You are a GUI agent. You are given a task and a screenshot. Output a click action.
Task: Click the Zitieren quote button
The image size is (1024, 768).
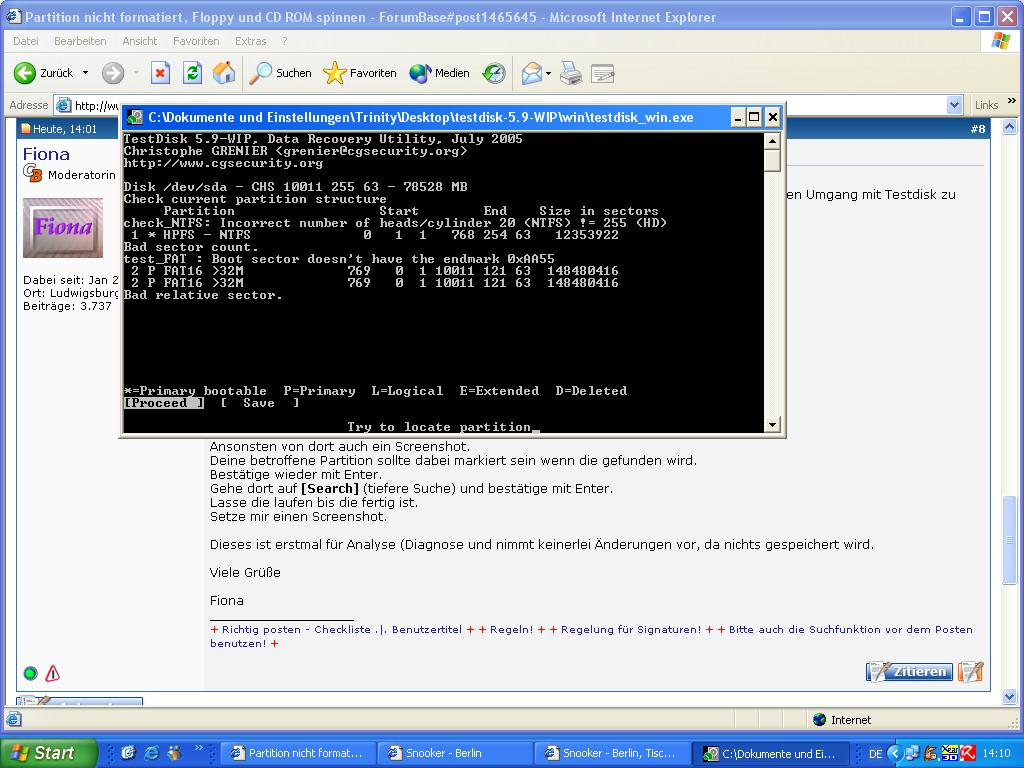908,671
